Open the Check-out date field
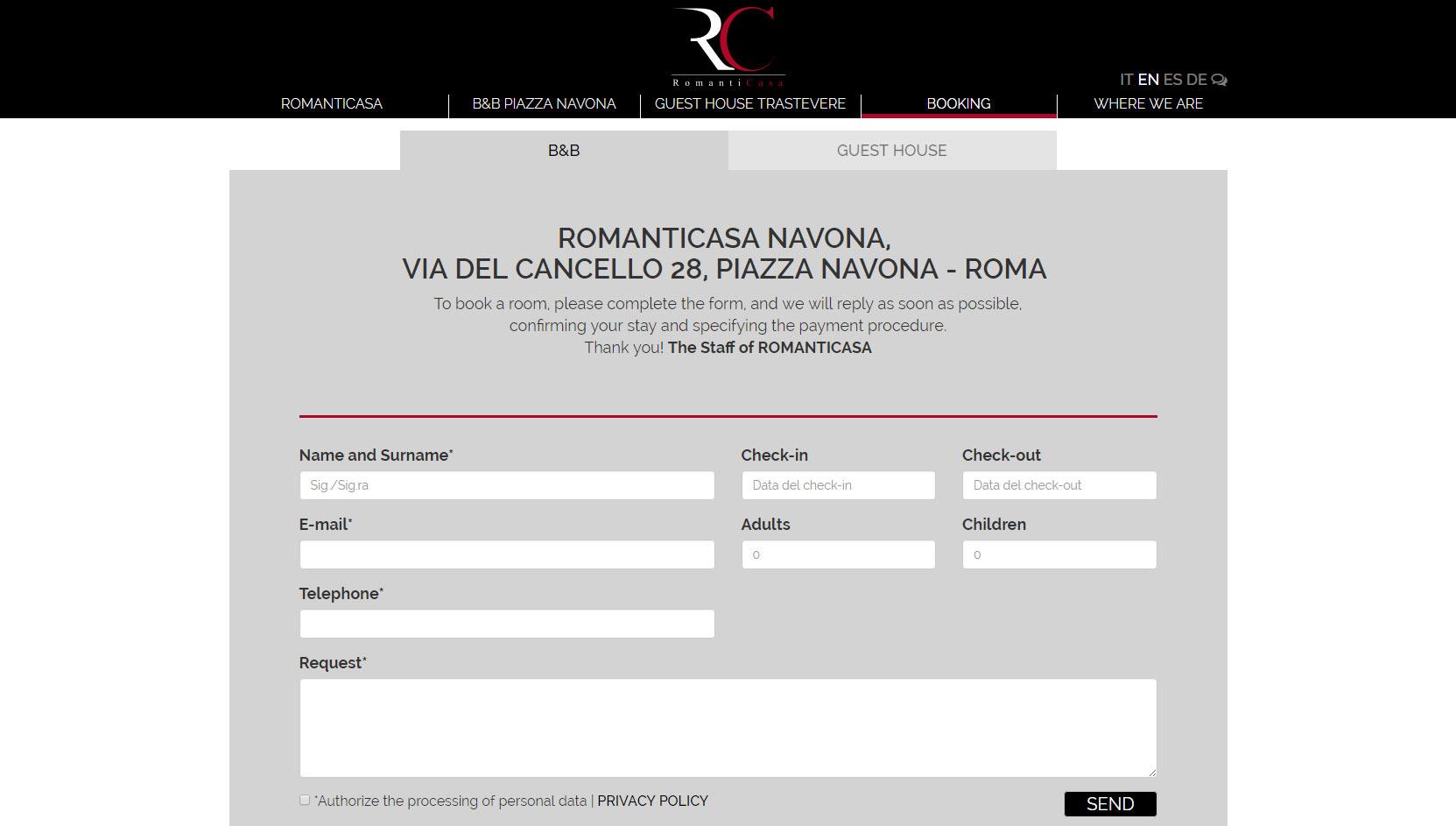Viewport: 1456px width, 826px height. coord(1059,485)
